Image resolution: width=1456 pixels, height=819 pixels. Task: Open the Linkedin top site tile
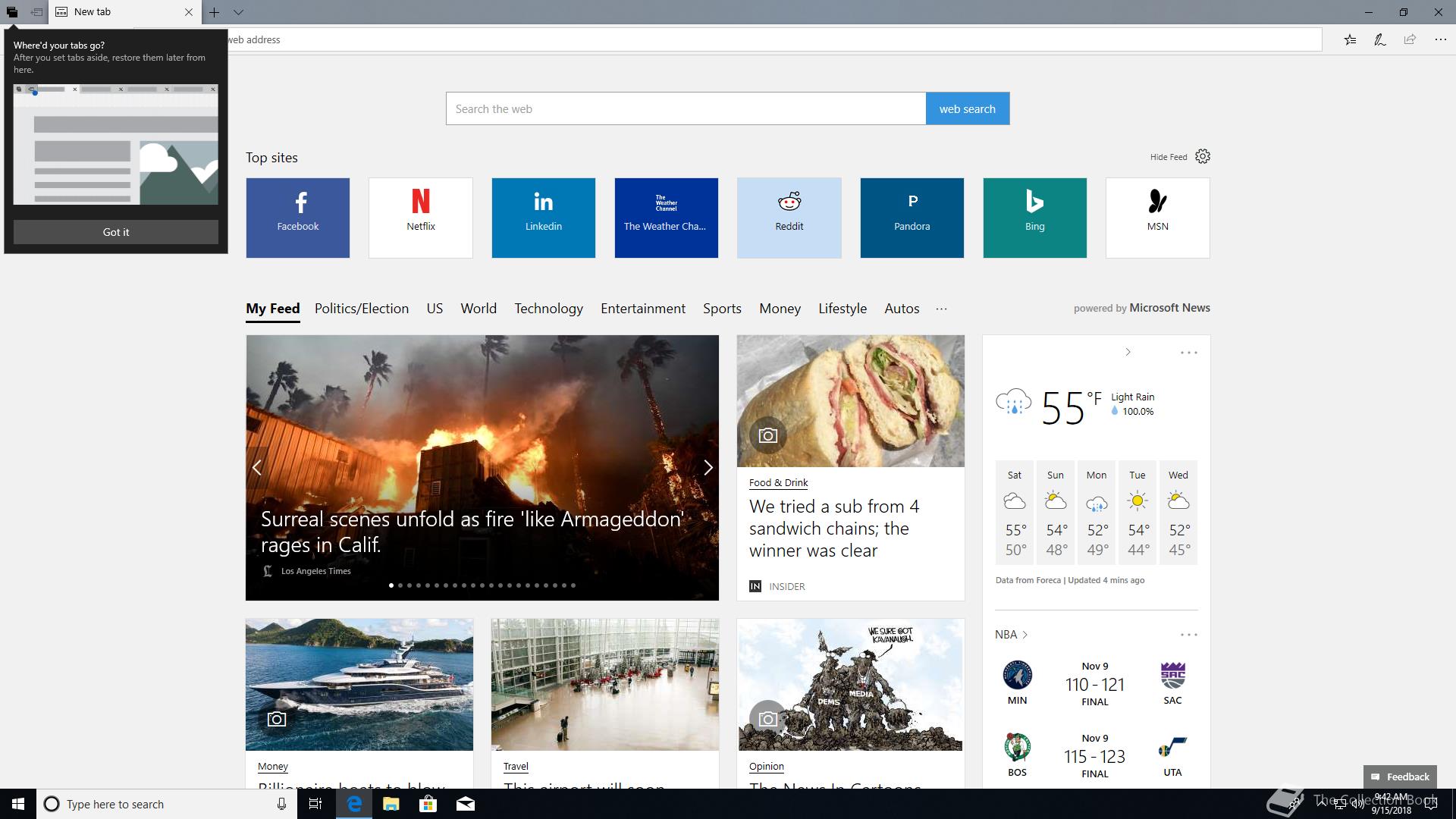point(544,218)
